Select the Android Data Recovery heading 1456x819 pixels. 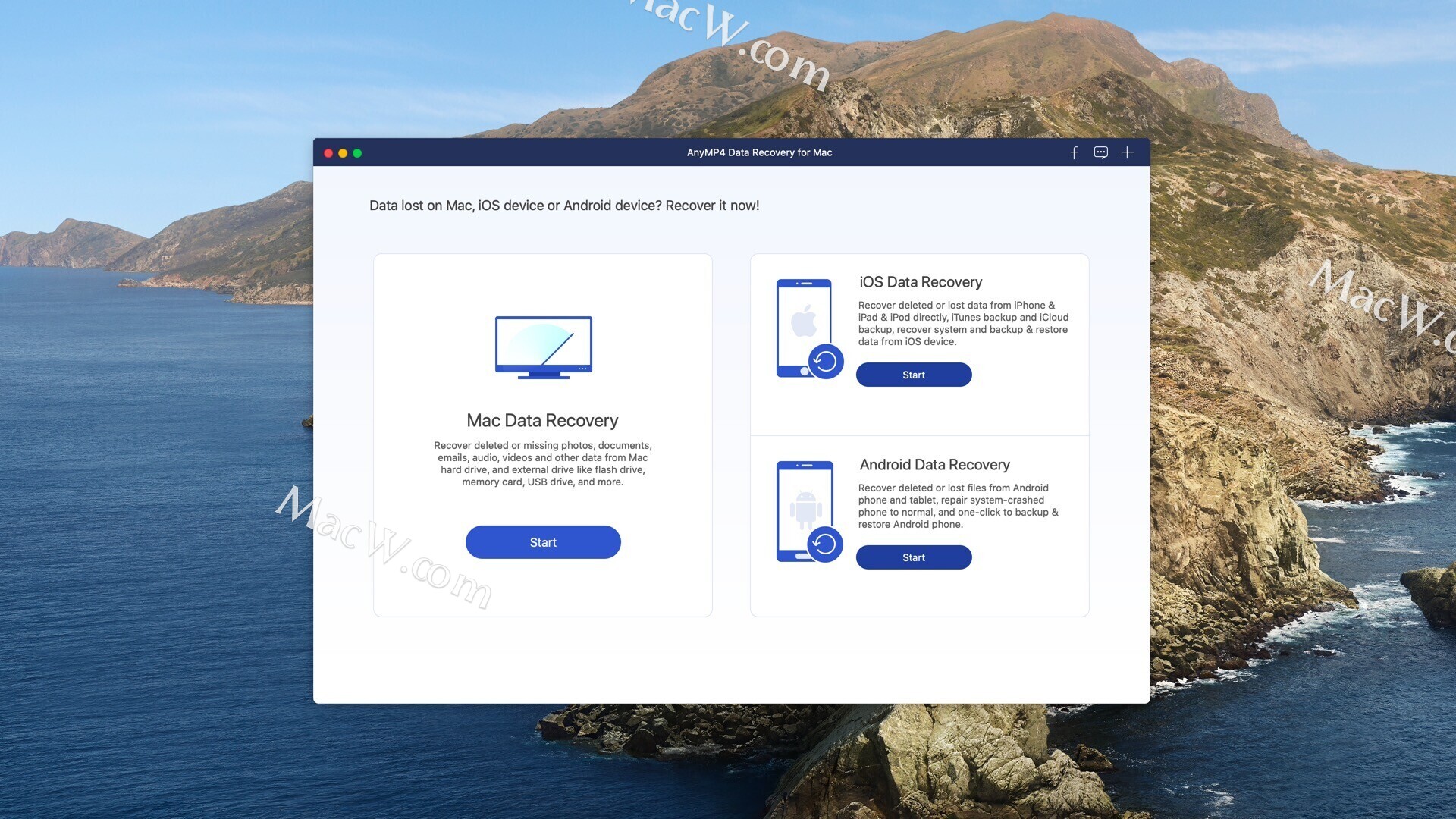click(x=934, y=465)
